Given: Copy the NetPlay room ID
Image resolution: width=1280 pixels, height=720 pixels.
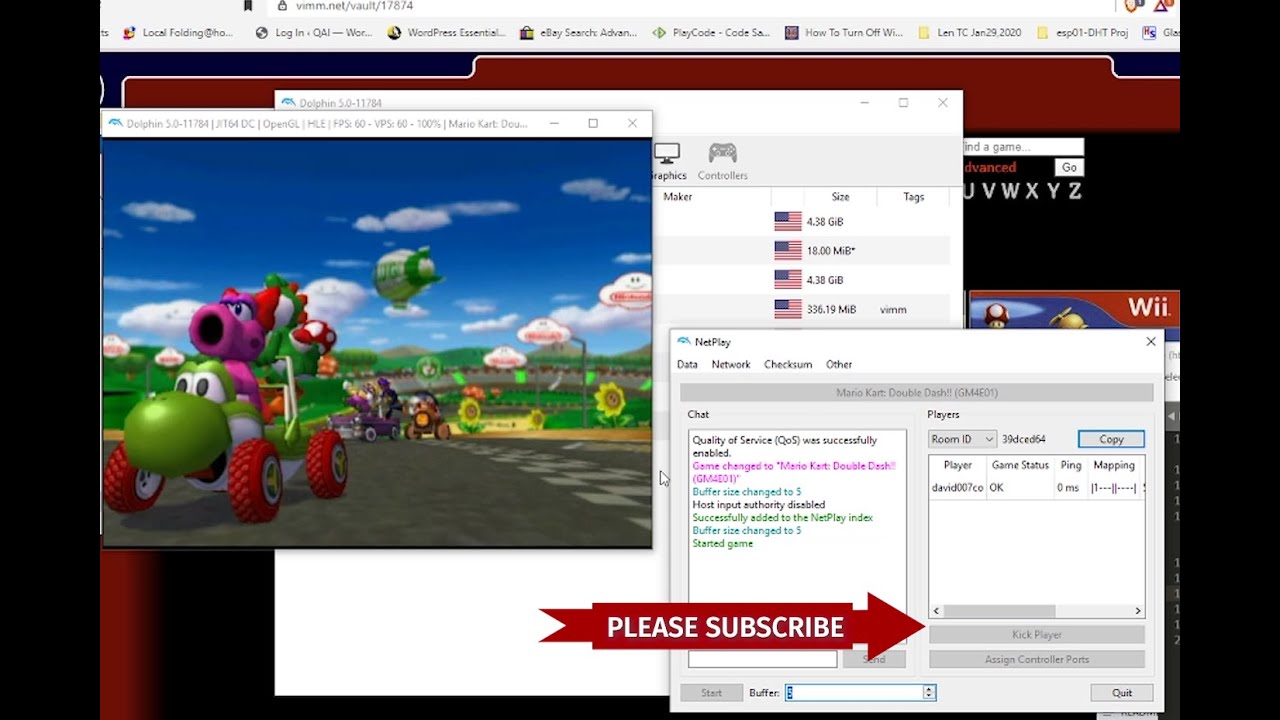Looking at the screenshot, I should [x=1111, y=439].
